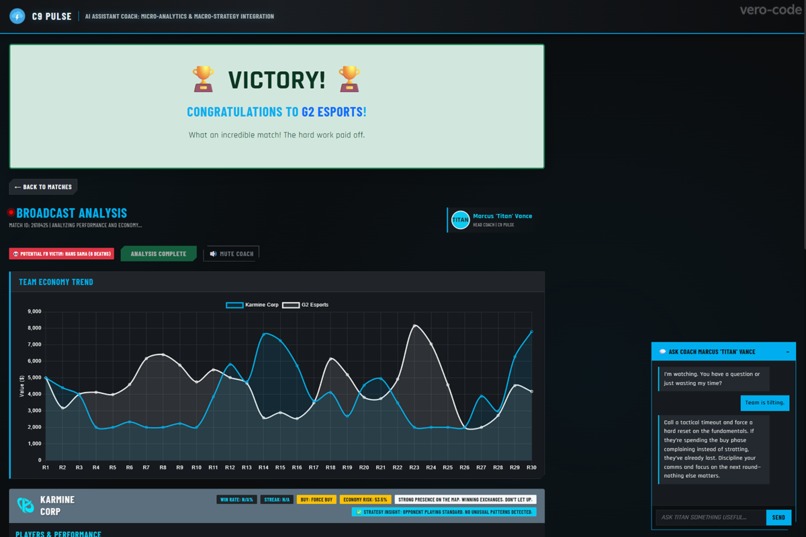
Task: Click the Players & Performance section heading
Action: (58, 533)
